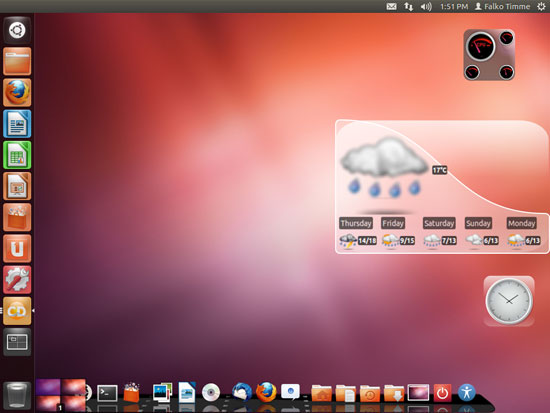Viewport: 550px width, 413px height.
Task: Open the accessibility icon in the dock
Action: coord(467,392)
